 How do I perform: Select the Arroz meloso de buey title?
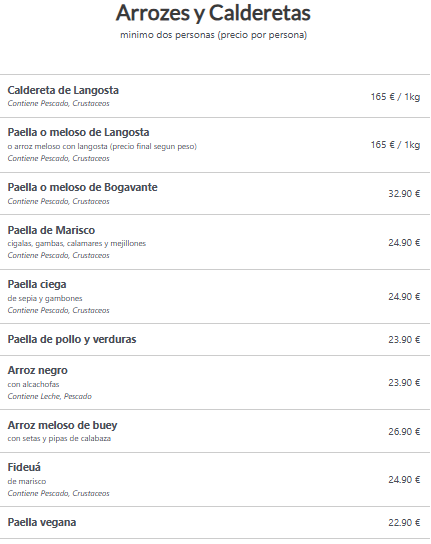[62, 425]
